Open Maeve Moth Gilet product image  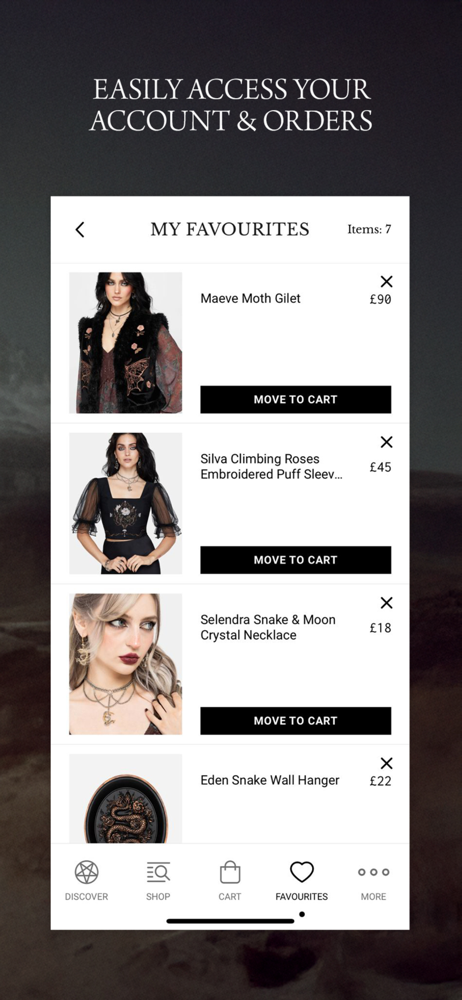point(126,343)
